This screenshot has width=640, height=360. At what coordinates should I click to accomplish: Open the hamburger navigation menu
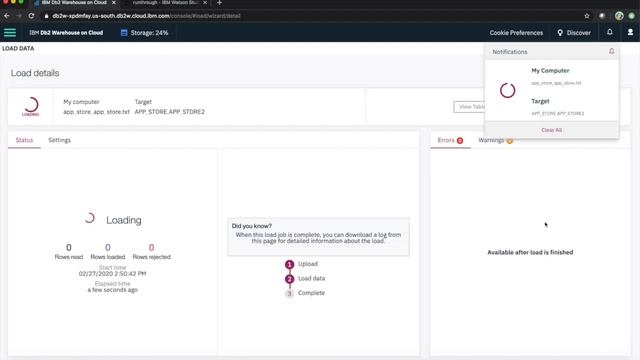(10, 33)
